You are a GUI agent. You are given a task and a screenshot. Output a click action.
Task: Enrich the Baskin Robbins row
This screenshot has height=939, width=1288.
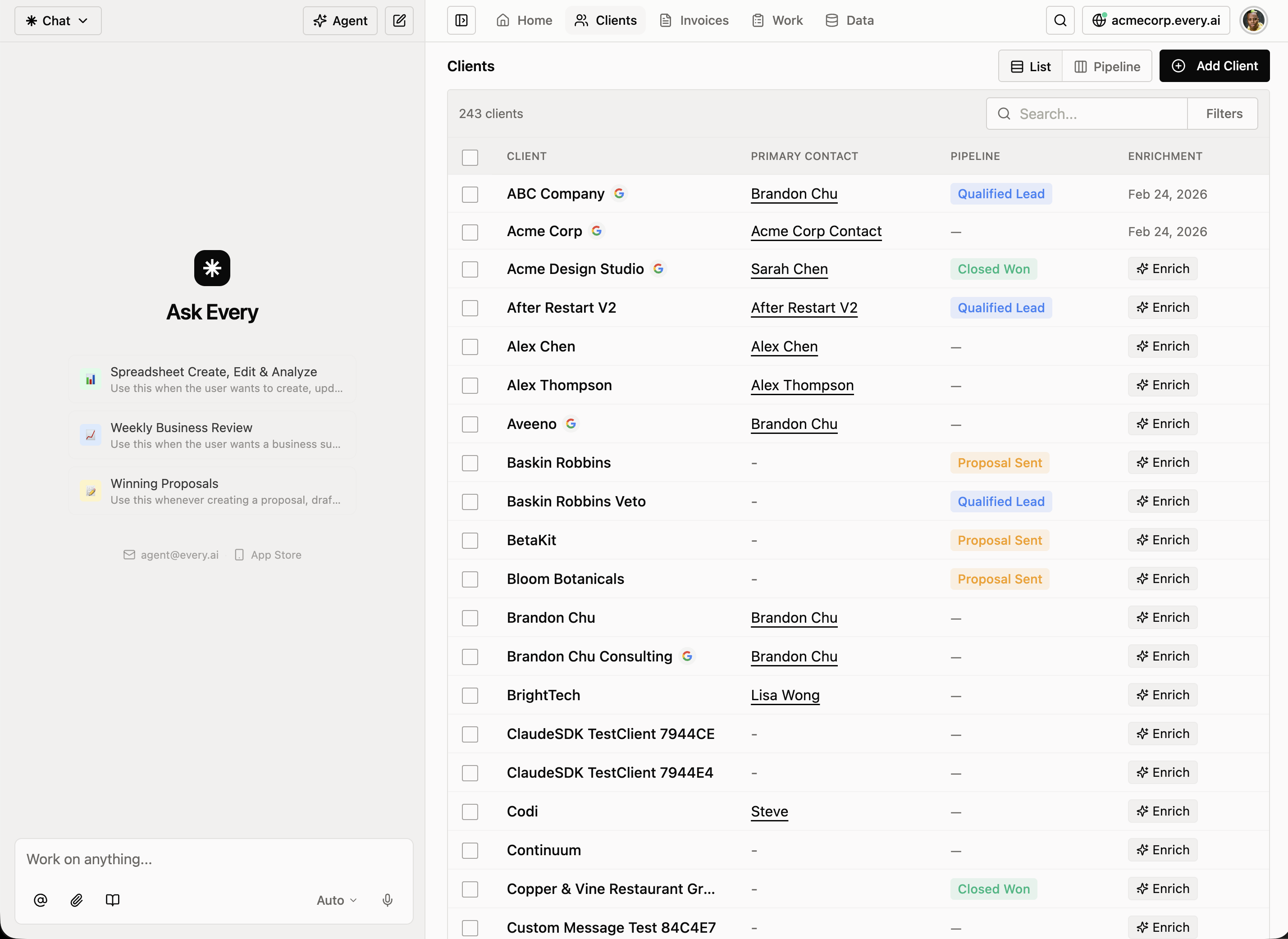point(1162,462)
